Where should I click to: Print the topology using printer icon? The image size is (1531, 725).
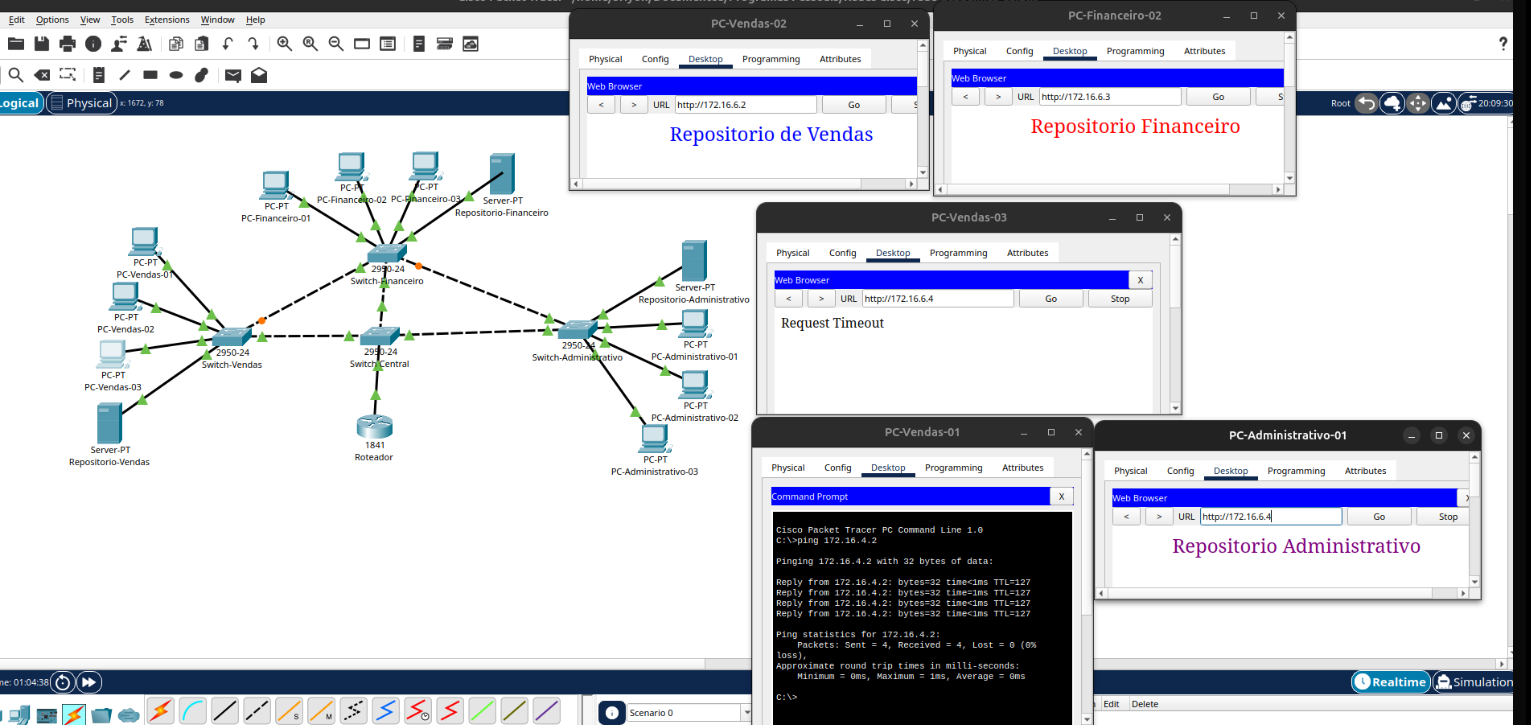click(68, 44)
